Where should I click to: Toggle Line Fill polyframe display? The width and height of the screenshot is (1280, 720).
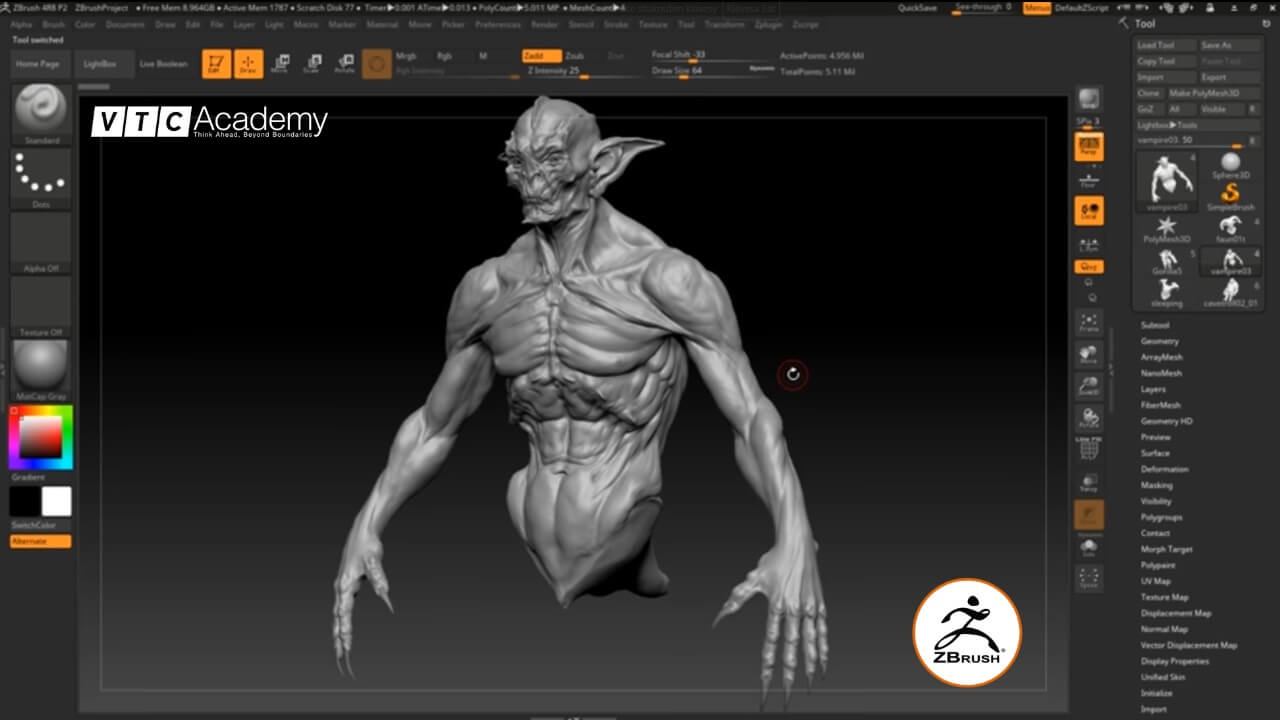tap(1089, 448)
